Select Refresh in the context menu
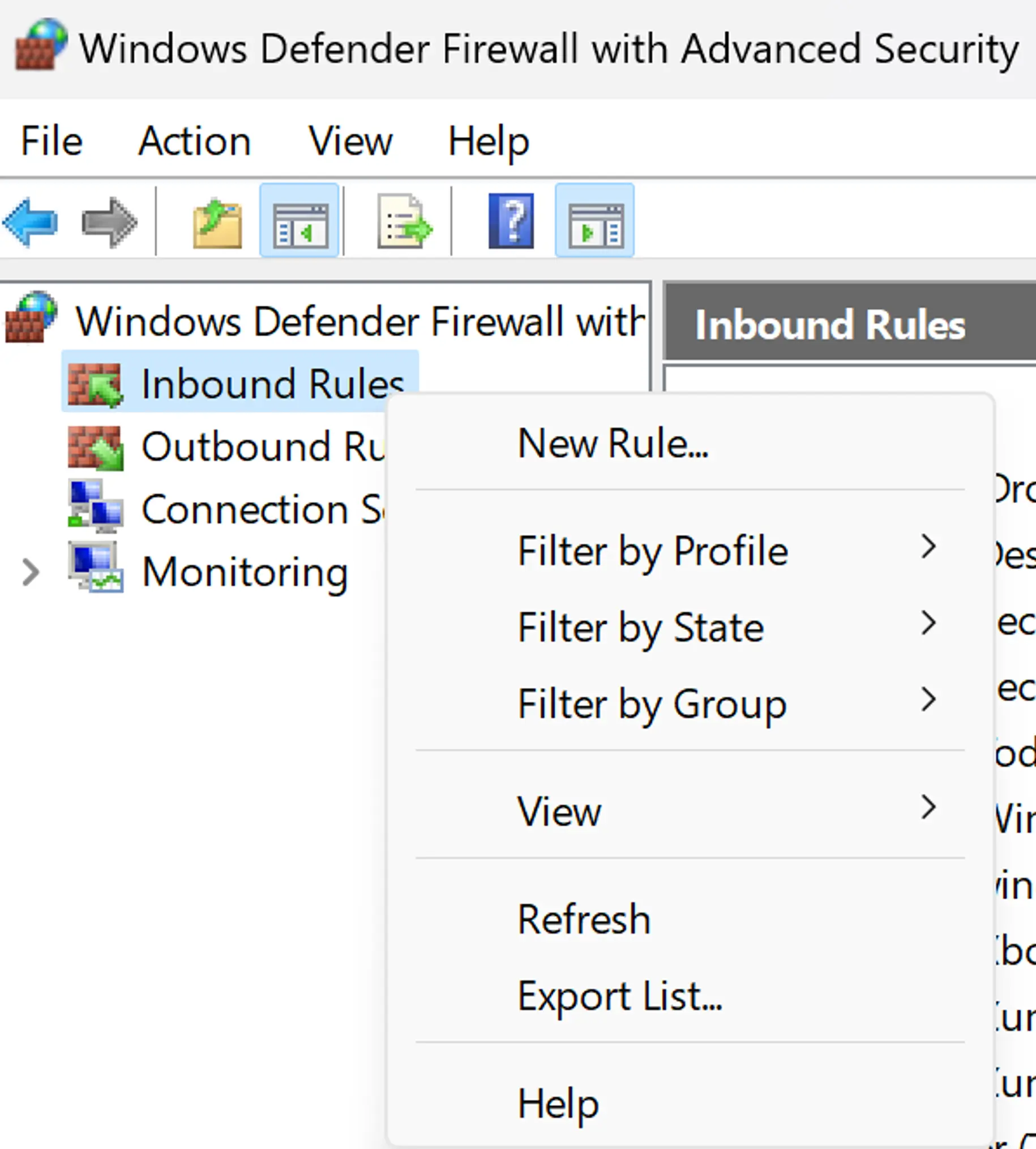Viewport: 1036px width, 1149px height. click(x=690, y=919)
